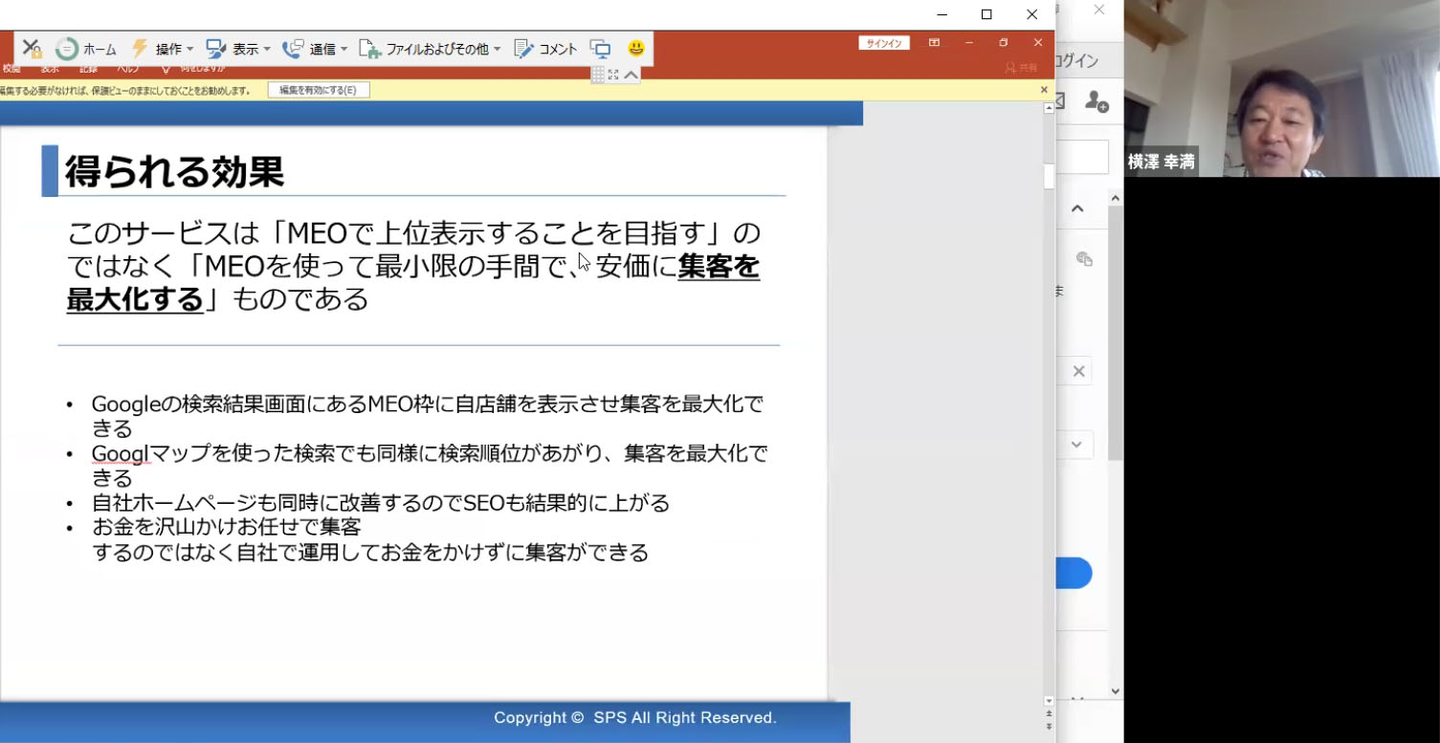This screenshot has width=1440, height=743.
Task: Click the underlined text 最大化する
Action: pyautogui.click(x=135, y=299)
